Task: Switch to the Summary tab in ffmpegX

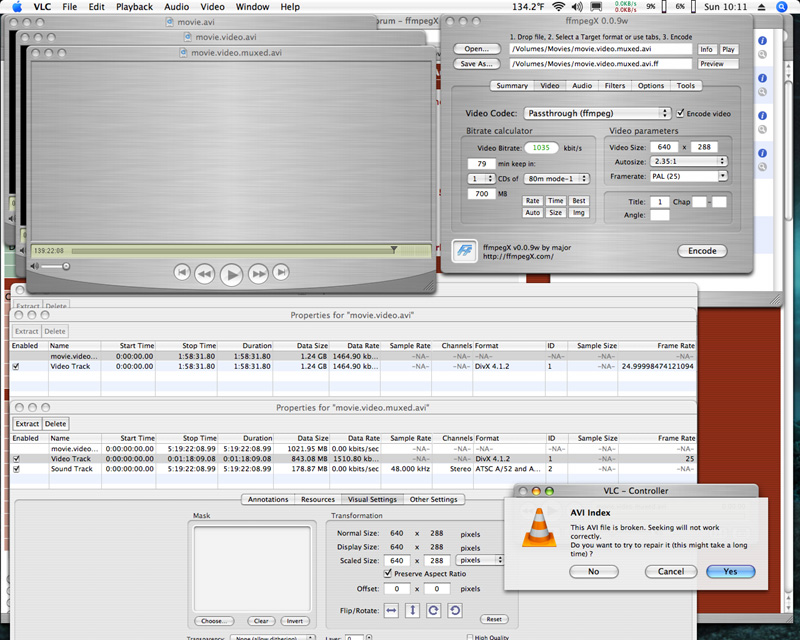Action: (512, 86)
